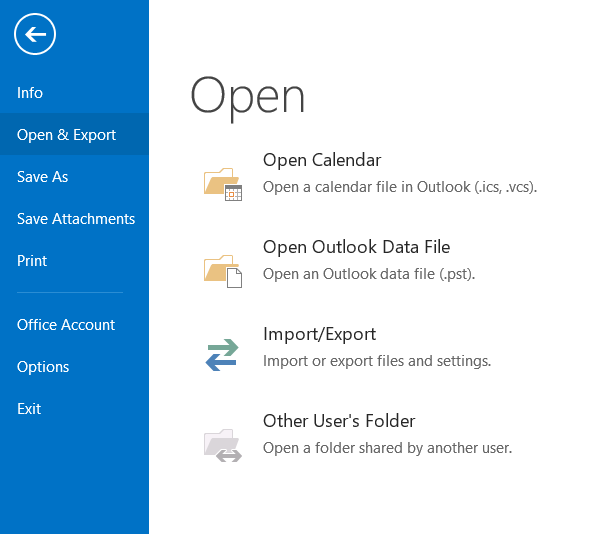Click the Open Calendar folder icon
Image resolution: width=615 pixels, height=534 pixels.
223,184
